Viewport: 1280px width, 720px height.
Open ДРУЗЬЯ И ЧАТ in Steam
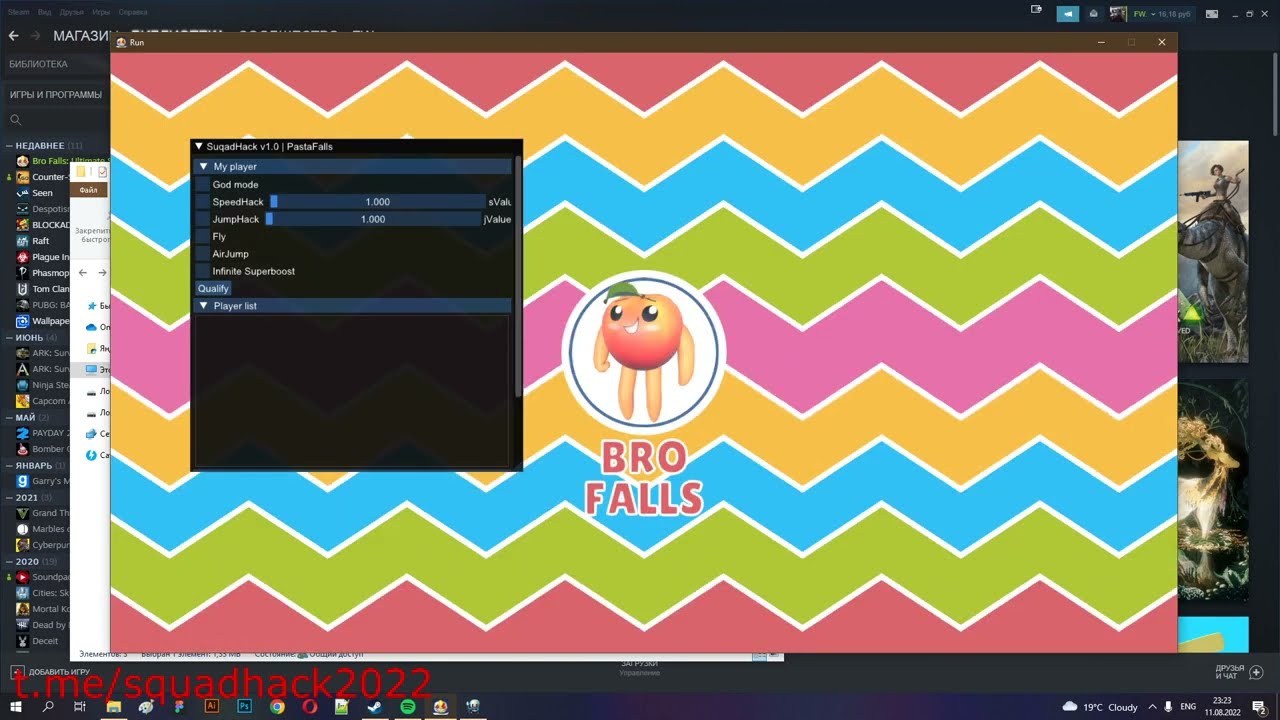tap(1239, 672)
